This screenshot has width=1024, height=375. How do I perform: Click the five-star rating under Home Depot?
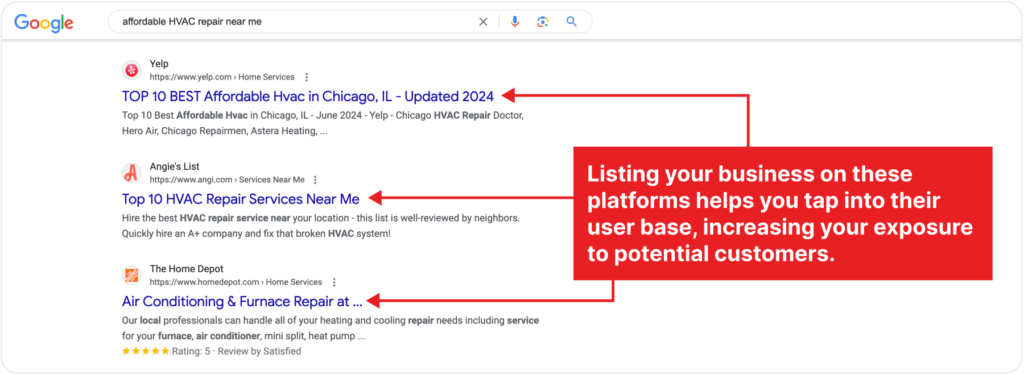click(x=146, y=351)
